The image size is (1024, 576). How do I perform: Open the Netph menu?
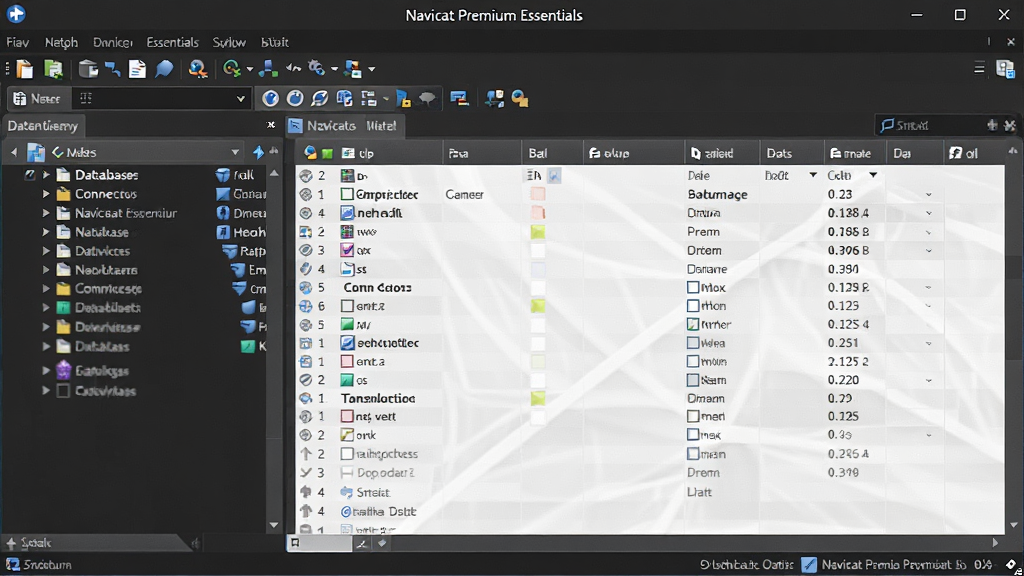pos(61,42)
